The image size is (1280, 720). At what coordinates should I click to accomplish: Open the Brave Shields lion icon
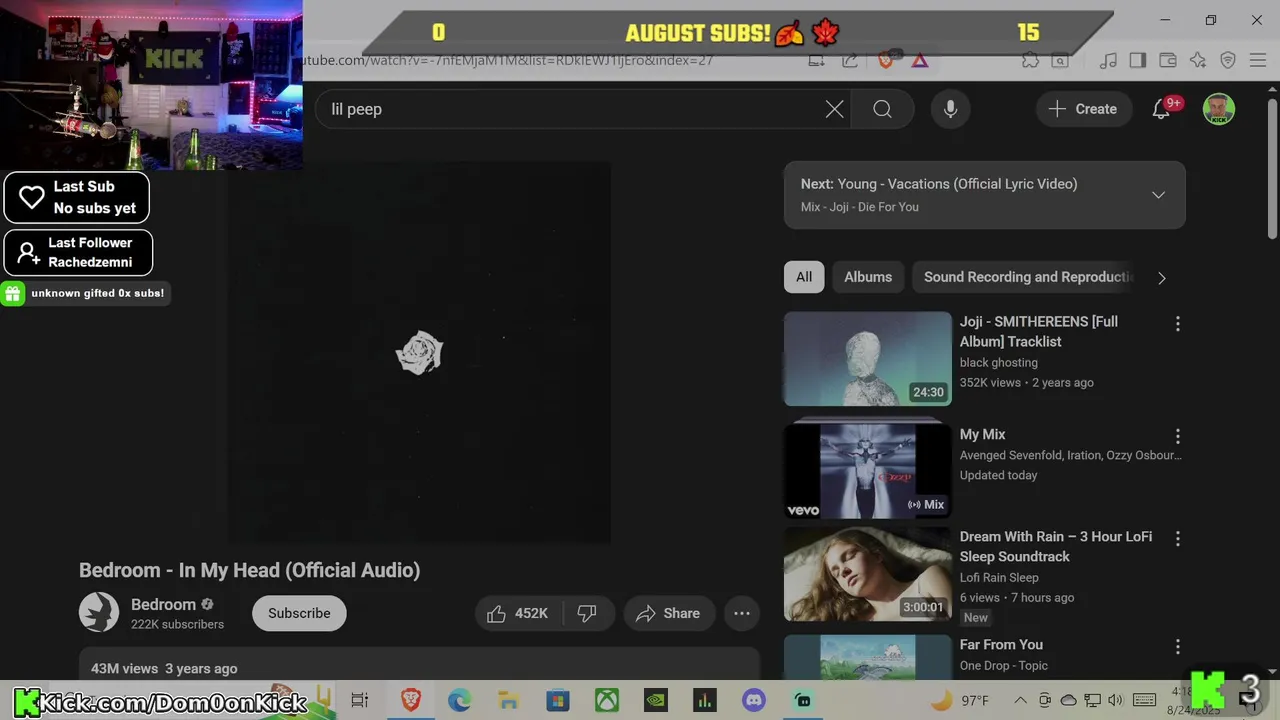(885, 60)
